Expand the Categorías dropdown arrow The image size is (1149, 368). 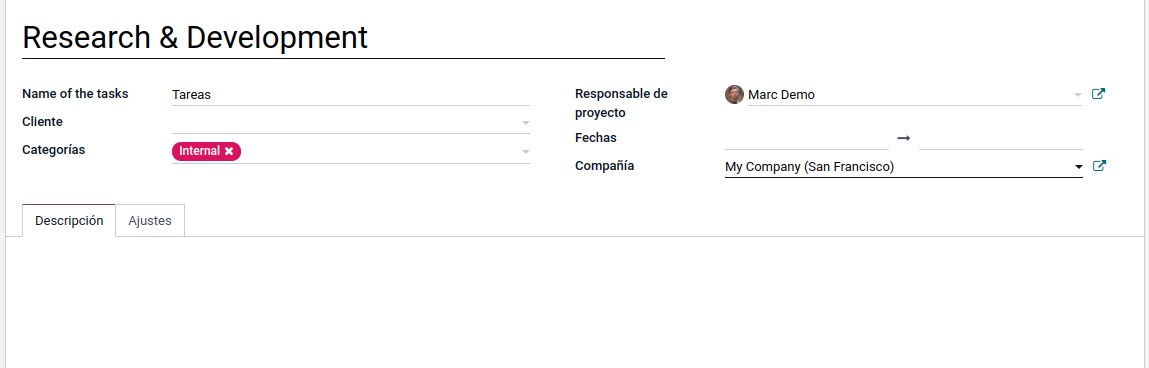pyautogui.click(x=525, y=152)
